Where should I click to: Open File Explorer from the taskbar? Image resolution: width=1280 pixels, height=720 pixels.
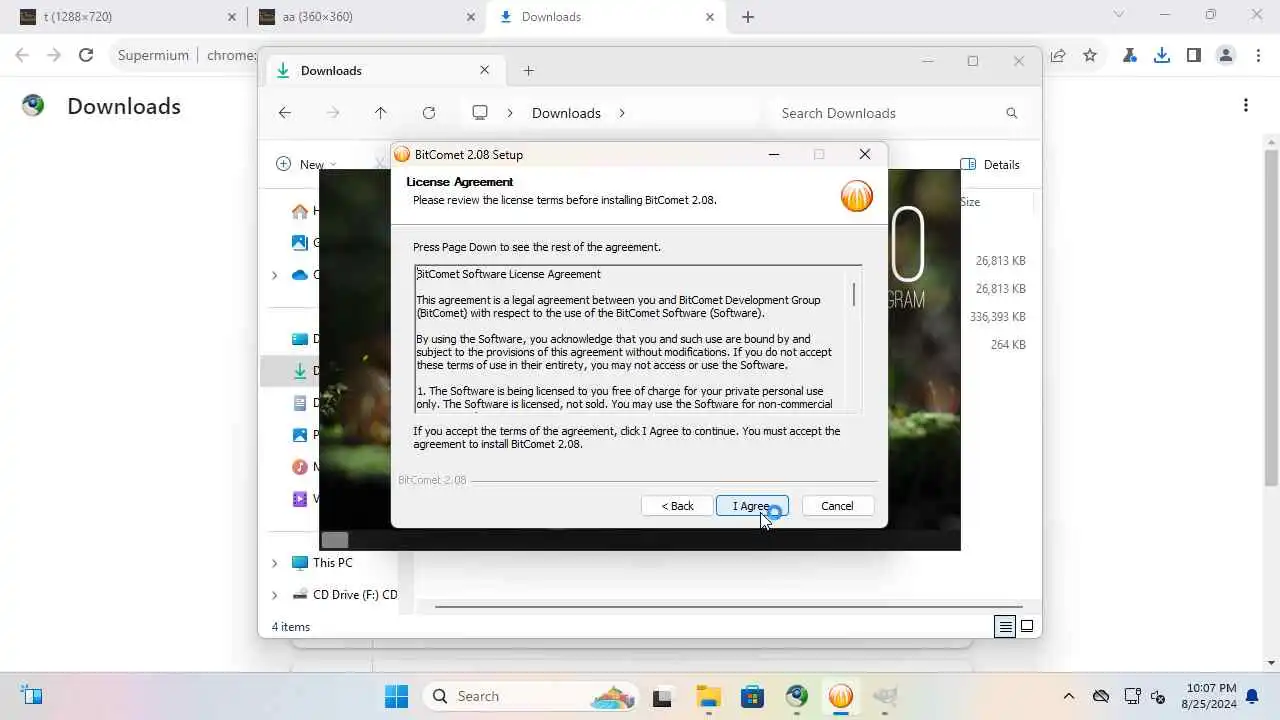point(708,696)
